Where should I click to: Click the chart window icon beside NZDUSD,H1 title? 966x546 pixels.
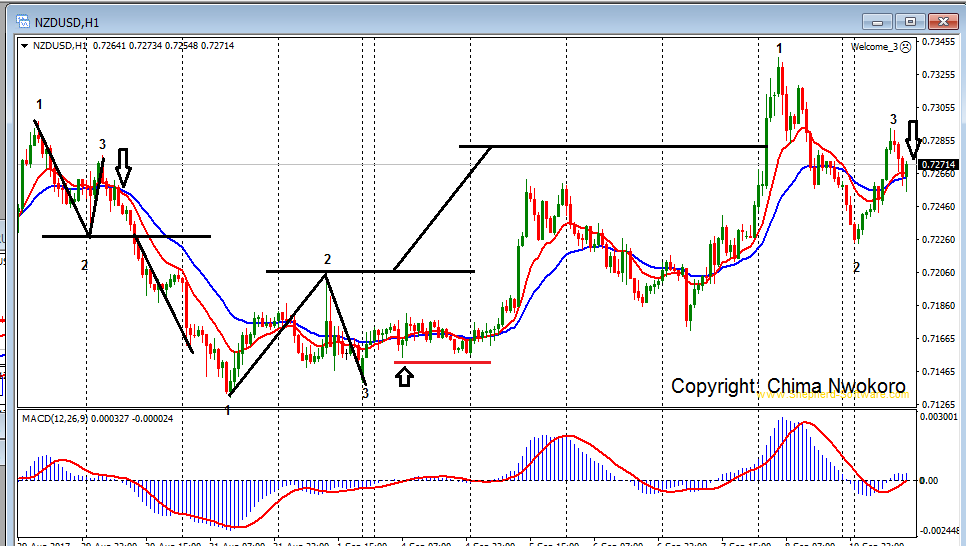click(x=23, y=22)
